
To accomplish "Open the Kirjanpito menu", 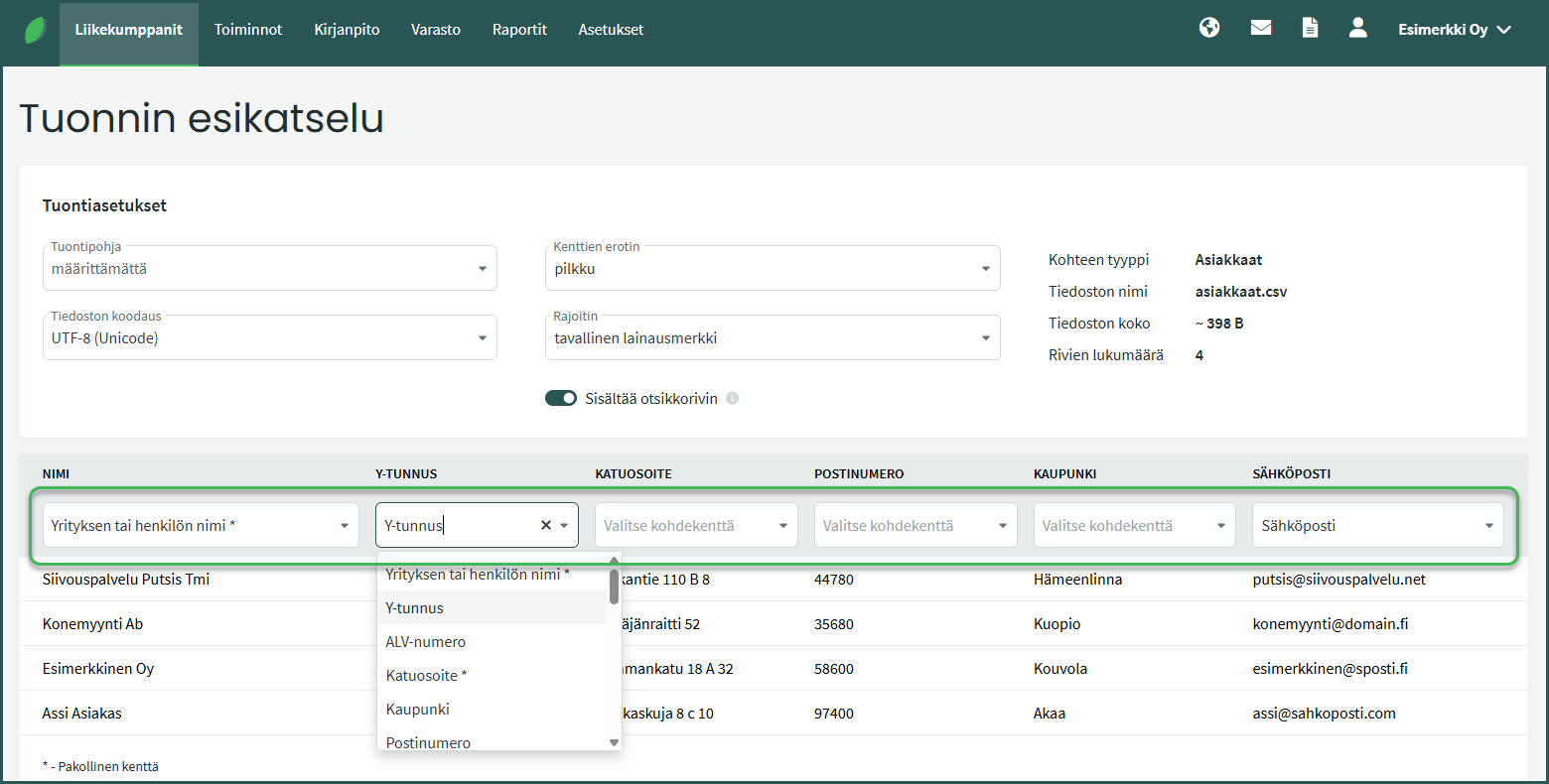I will (347, 30).
